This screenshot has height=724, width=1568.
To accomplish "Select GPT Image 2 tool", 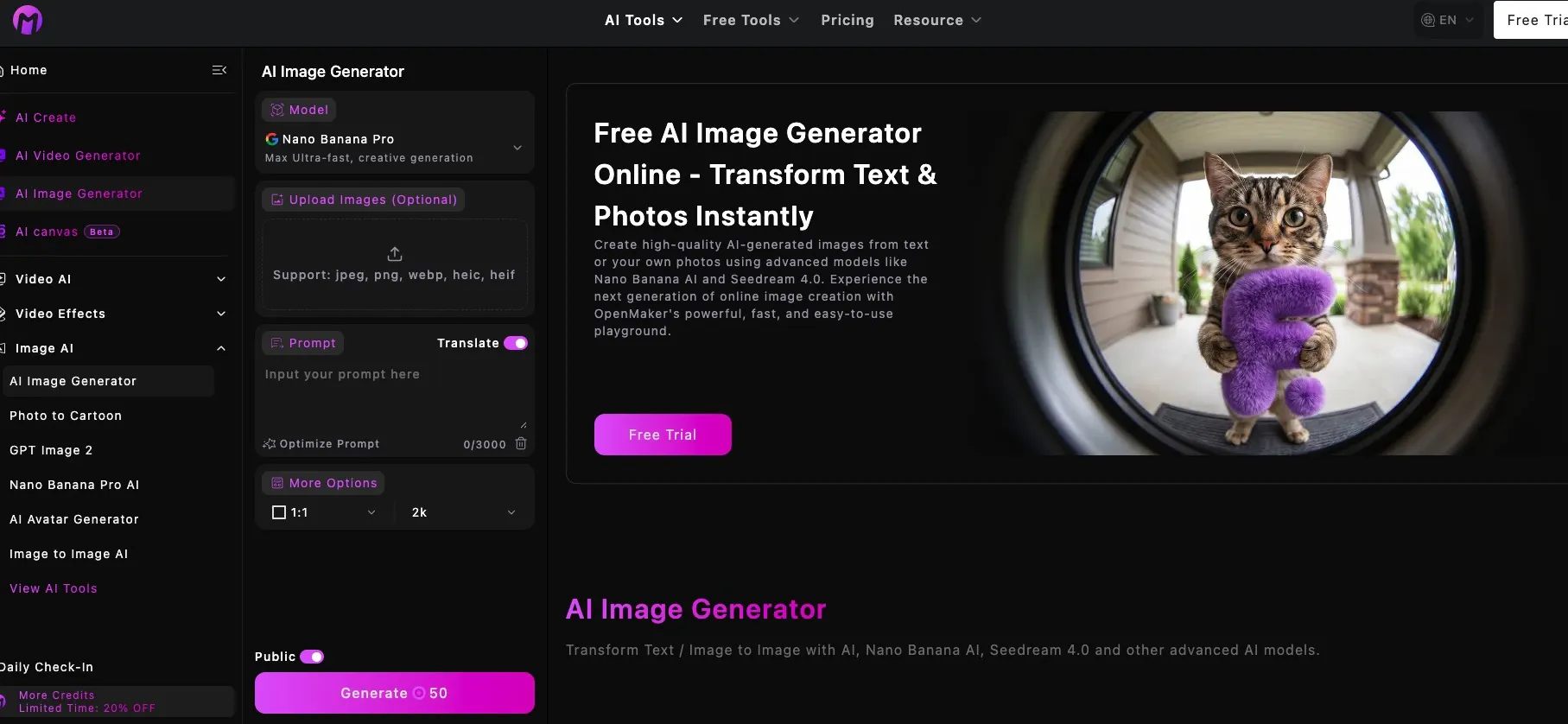I will point(51,450).
